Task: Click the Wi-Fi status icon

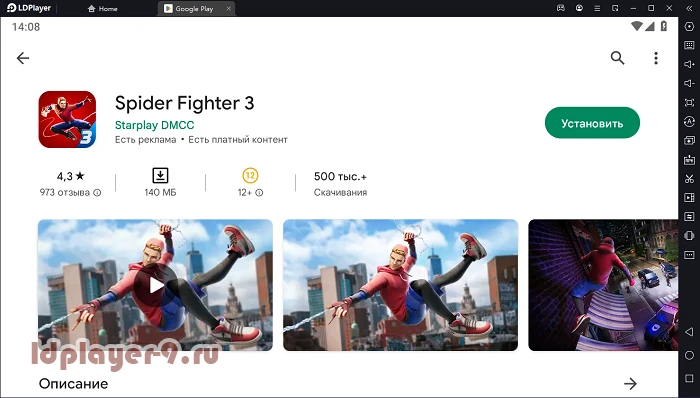Action: click(x=637, y=26)
